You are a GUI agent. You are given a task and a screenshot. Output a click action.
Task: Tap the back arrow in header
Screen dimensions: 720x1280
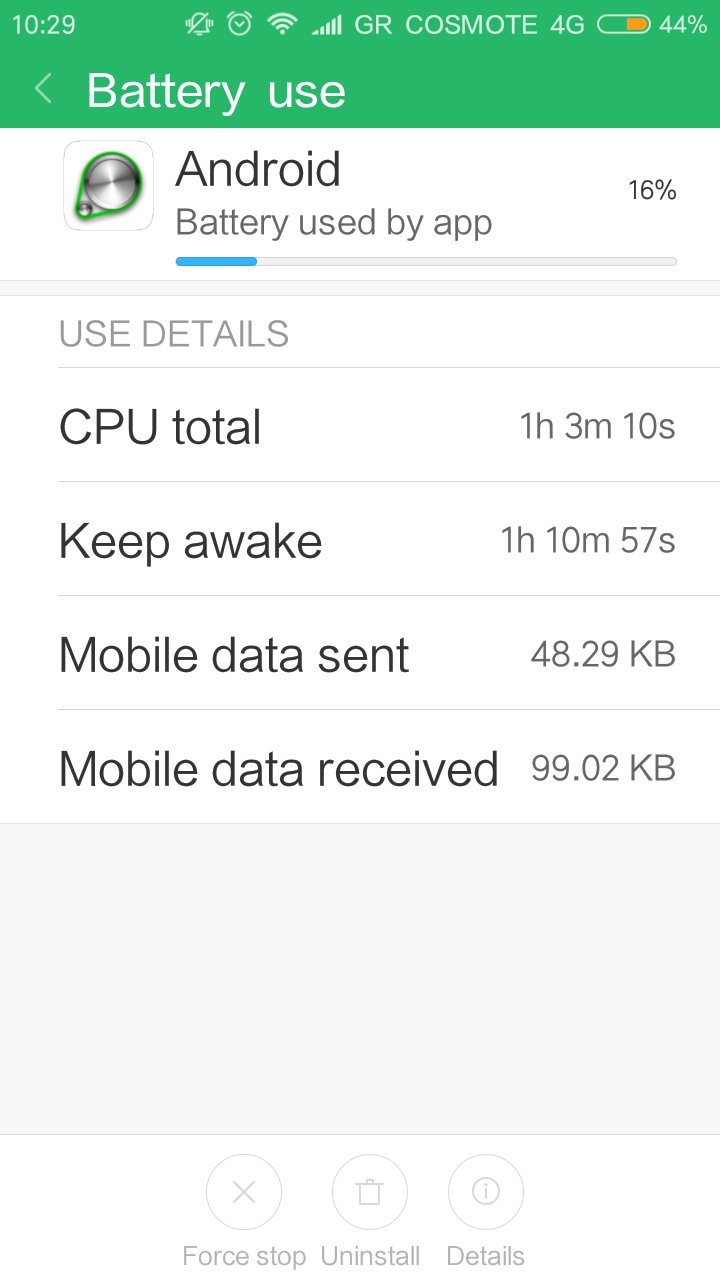point(43,90)
